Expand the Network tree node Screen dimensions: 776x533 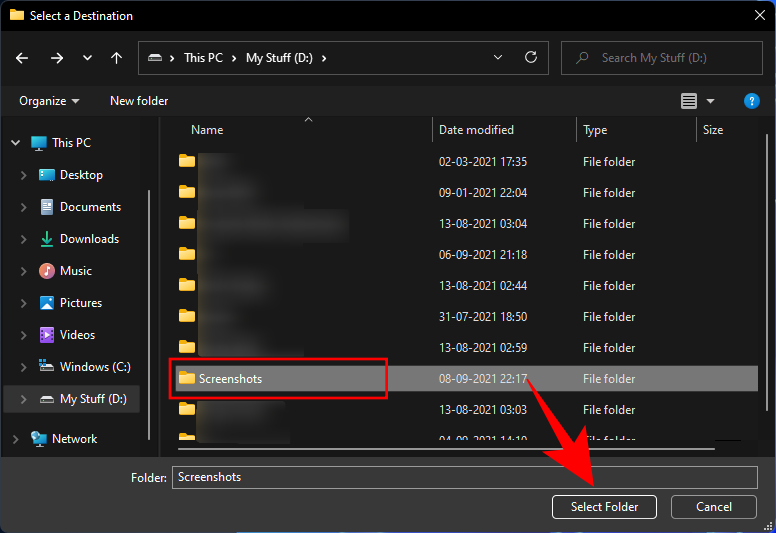pyautogui.click(x=15, y=439)
